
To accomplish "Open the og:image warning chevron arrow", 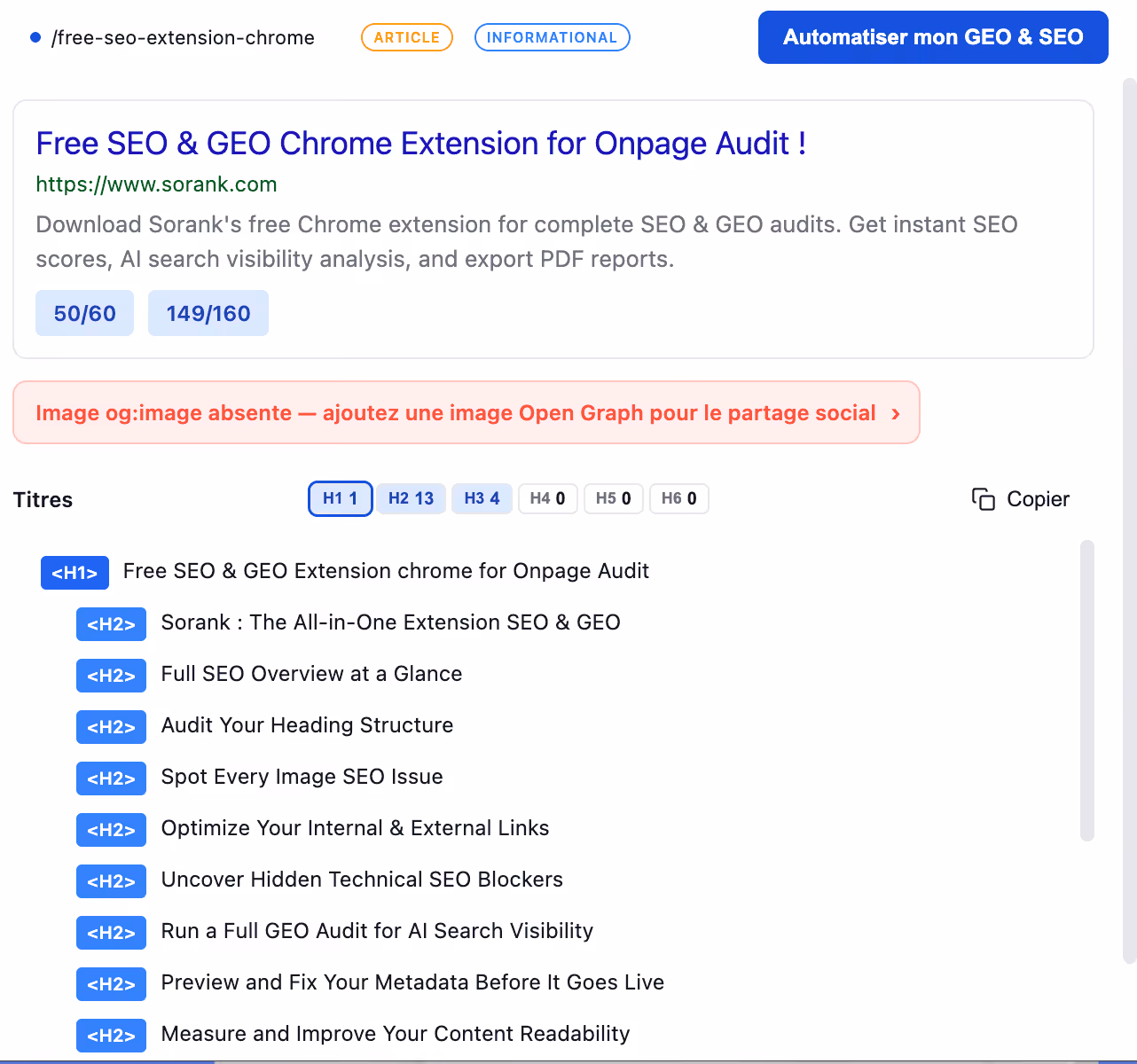I will point(896,413).
